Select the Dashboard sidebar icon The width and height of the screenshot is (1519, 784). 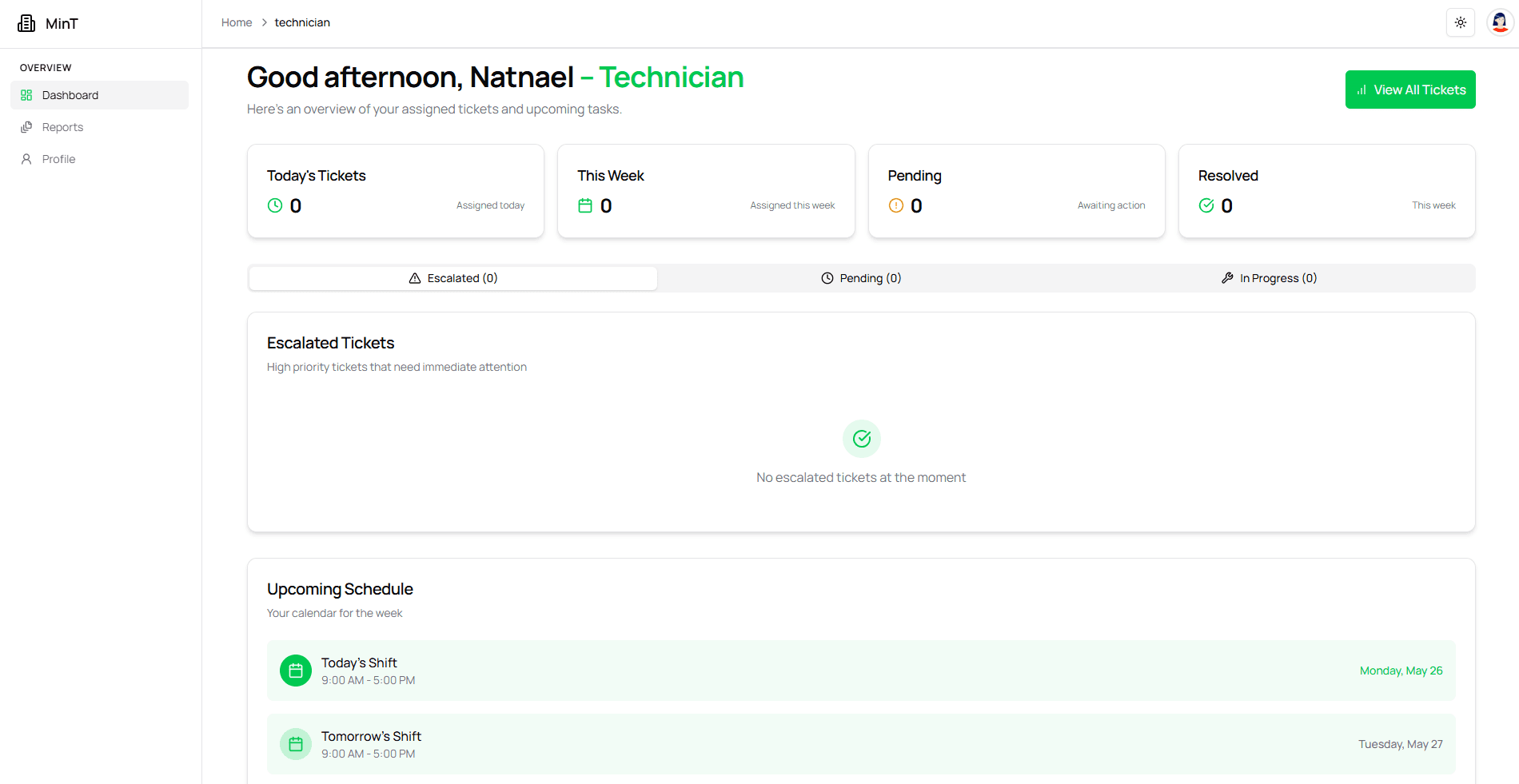point(27,94)
